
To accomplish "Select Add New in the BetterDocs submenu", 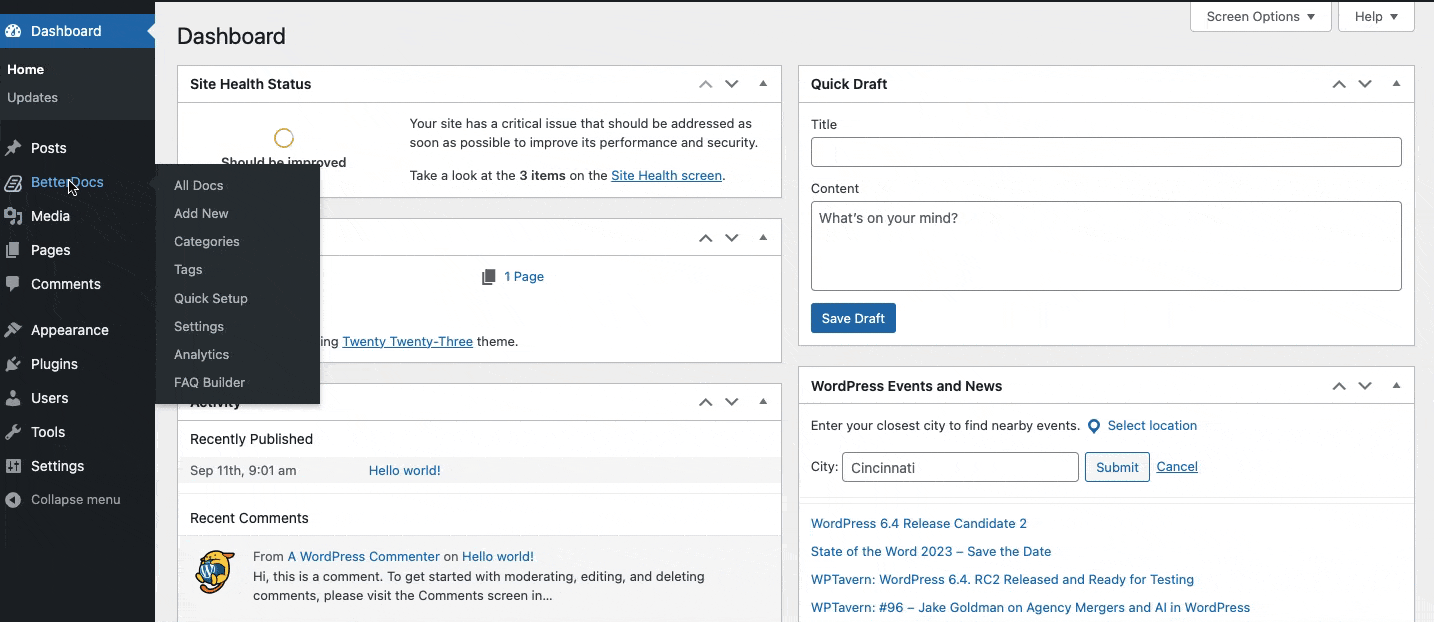I will point(201,213).
